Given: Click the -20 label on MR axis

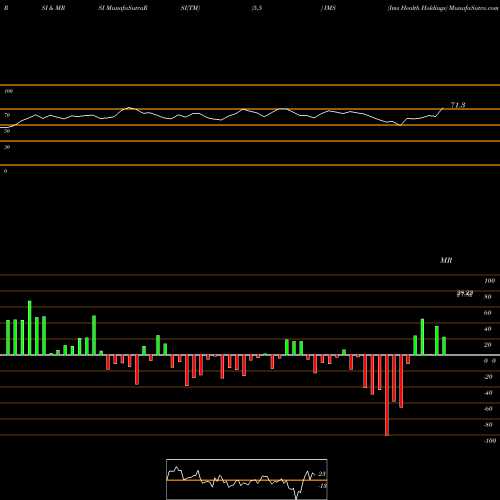Looking at the screenshot, I should [488, 377].
